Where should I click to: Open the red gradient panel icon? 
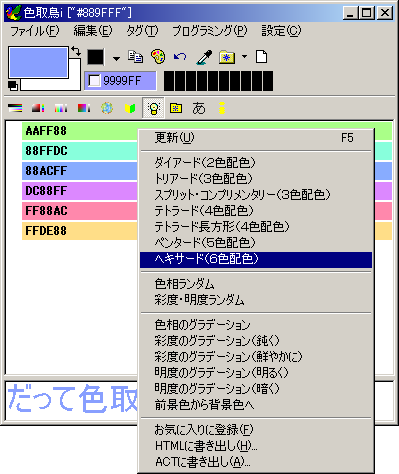(38, 108)
